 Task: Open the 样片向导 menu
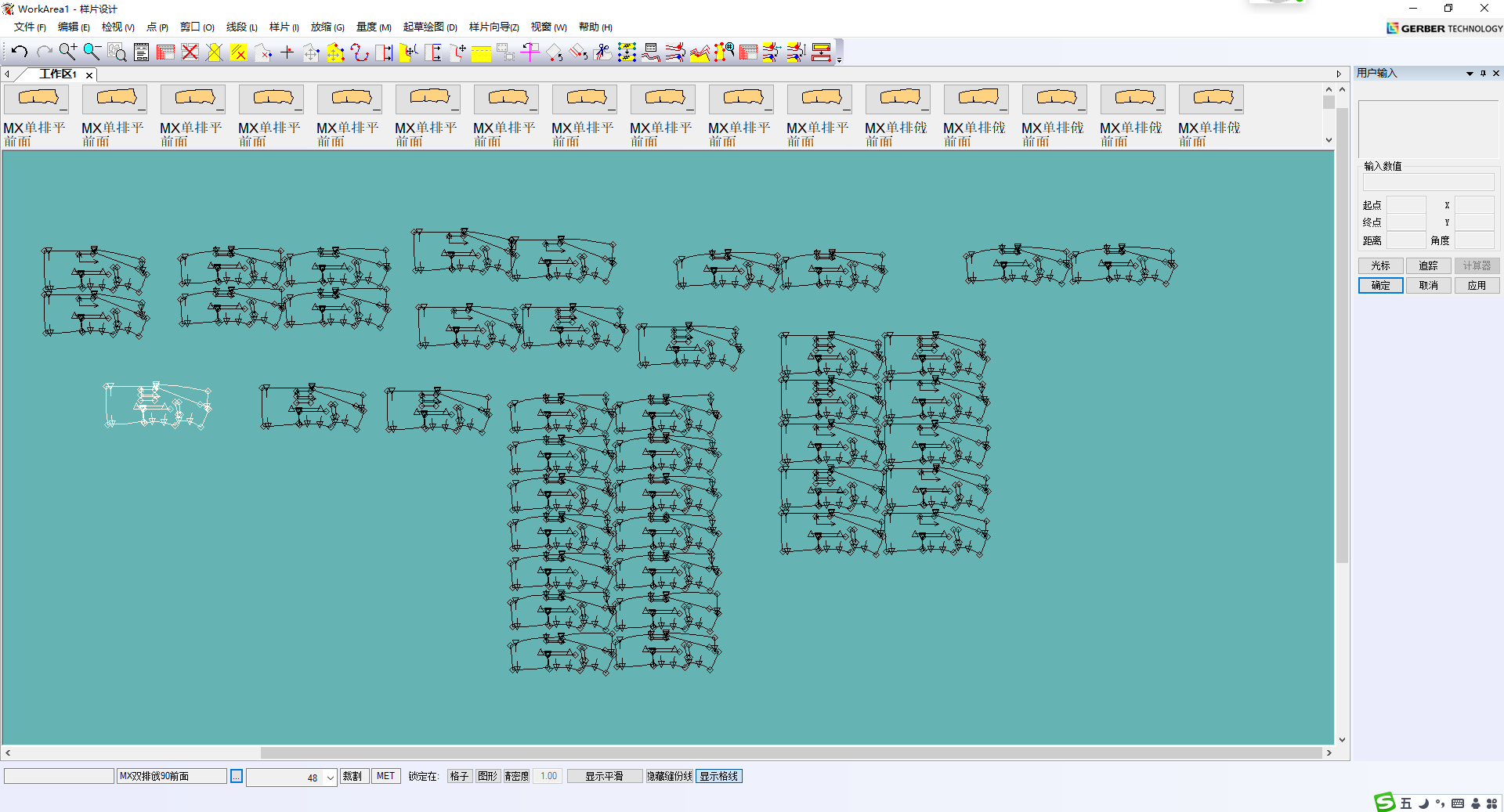click(493, 27)
